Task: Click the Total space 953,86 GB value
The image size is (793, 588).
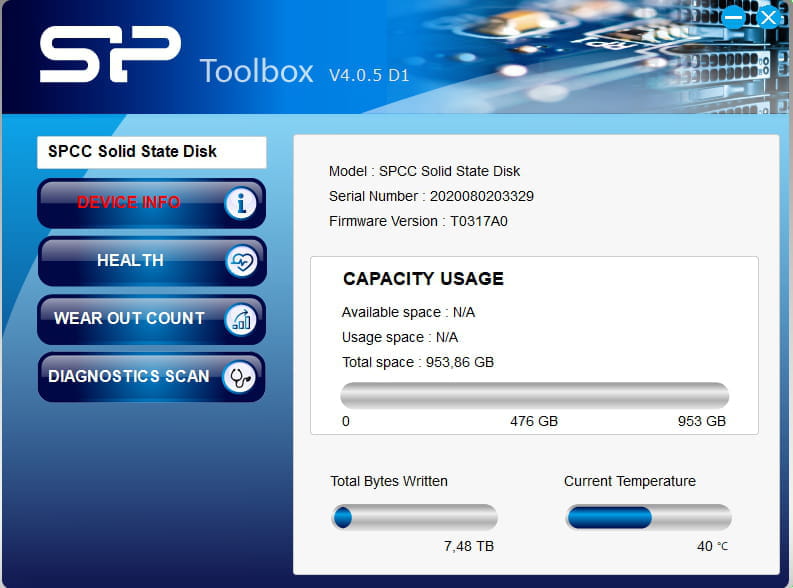Action: 460,363
